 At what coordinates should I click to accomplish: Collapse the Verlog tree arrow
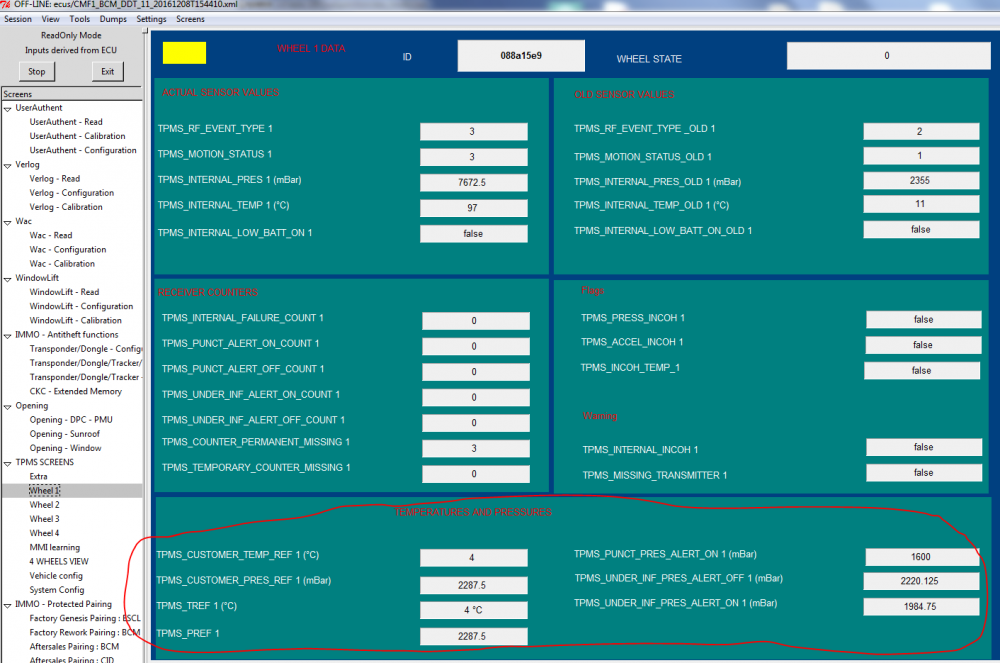[x=8, y=166]
